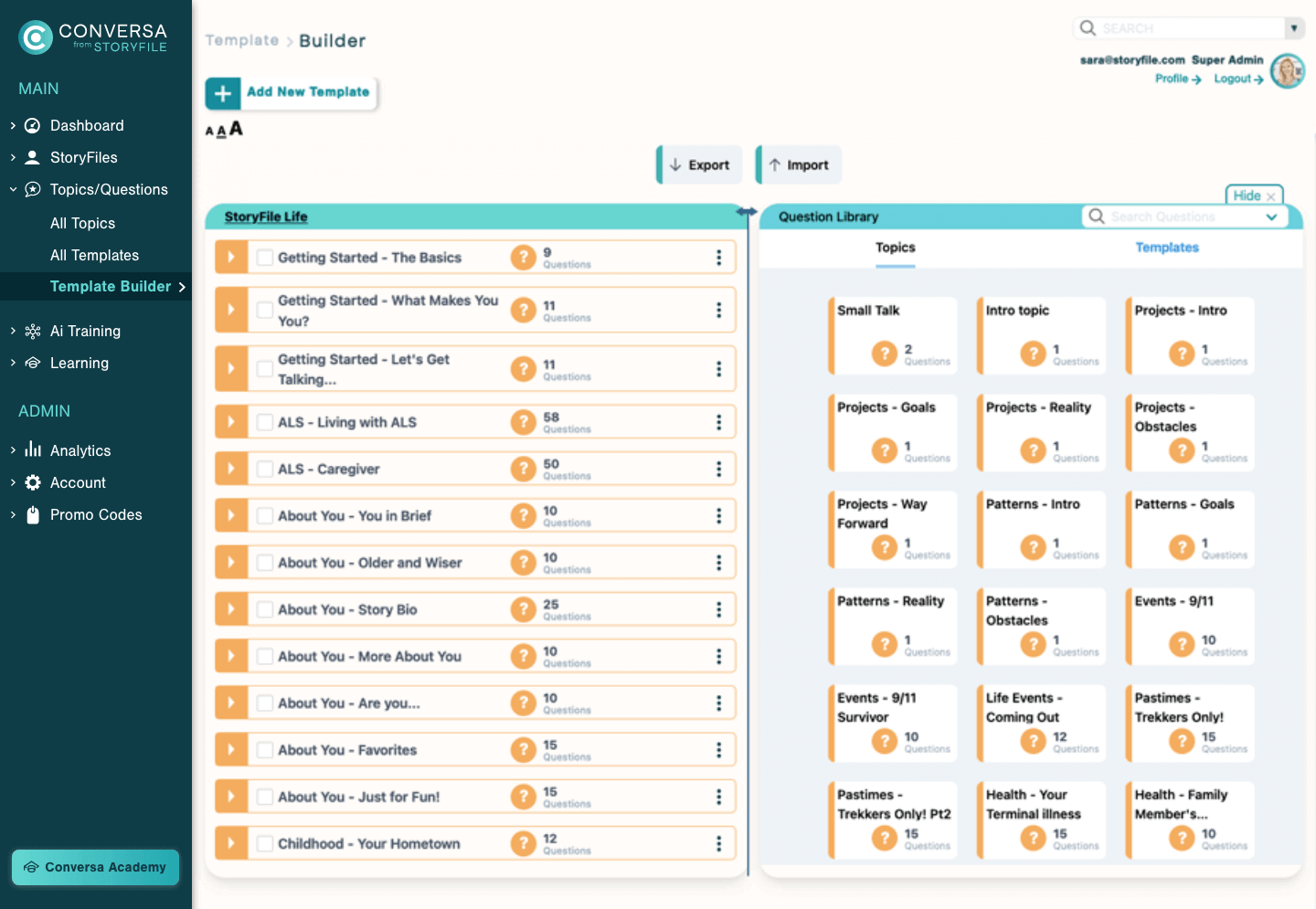
Task: Click the Analytics bar chart icon
Action: tap(33, 449)
